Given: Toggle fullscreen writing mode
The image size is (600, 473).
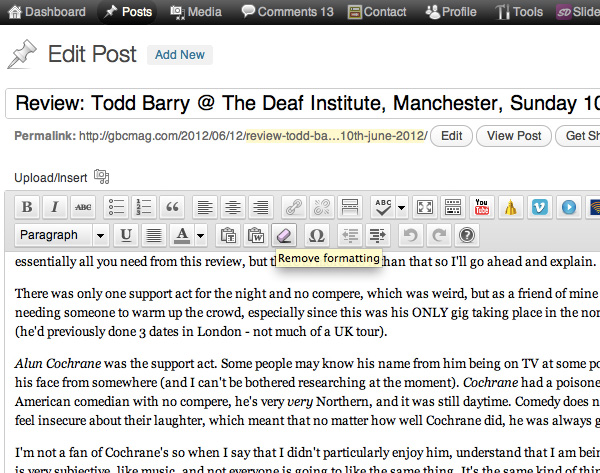Looking at the screenshot, I should [425, 207].
